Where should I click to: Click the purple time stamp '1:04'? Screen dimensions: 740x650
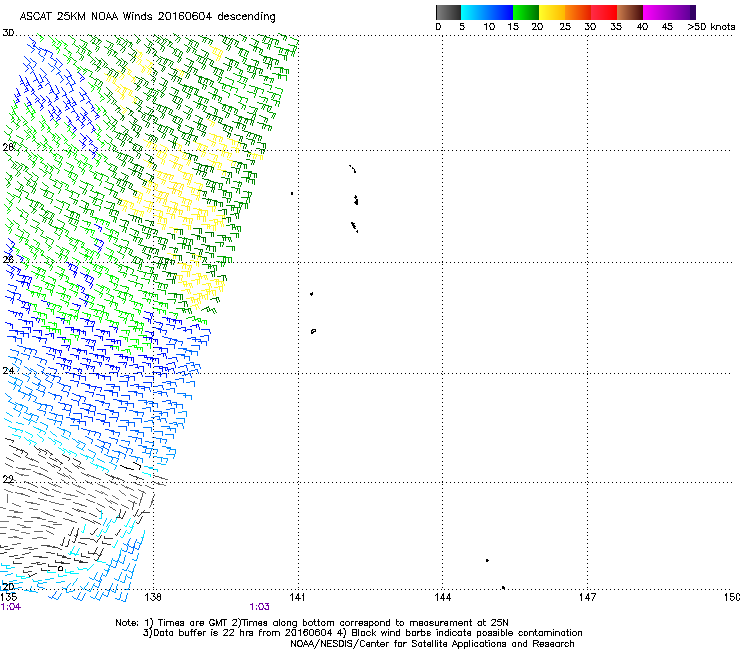(x=11, y=607)
